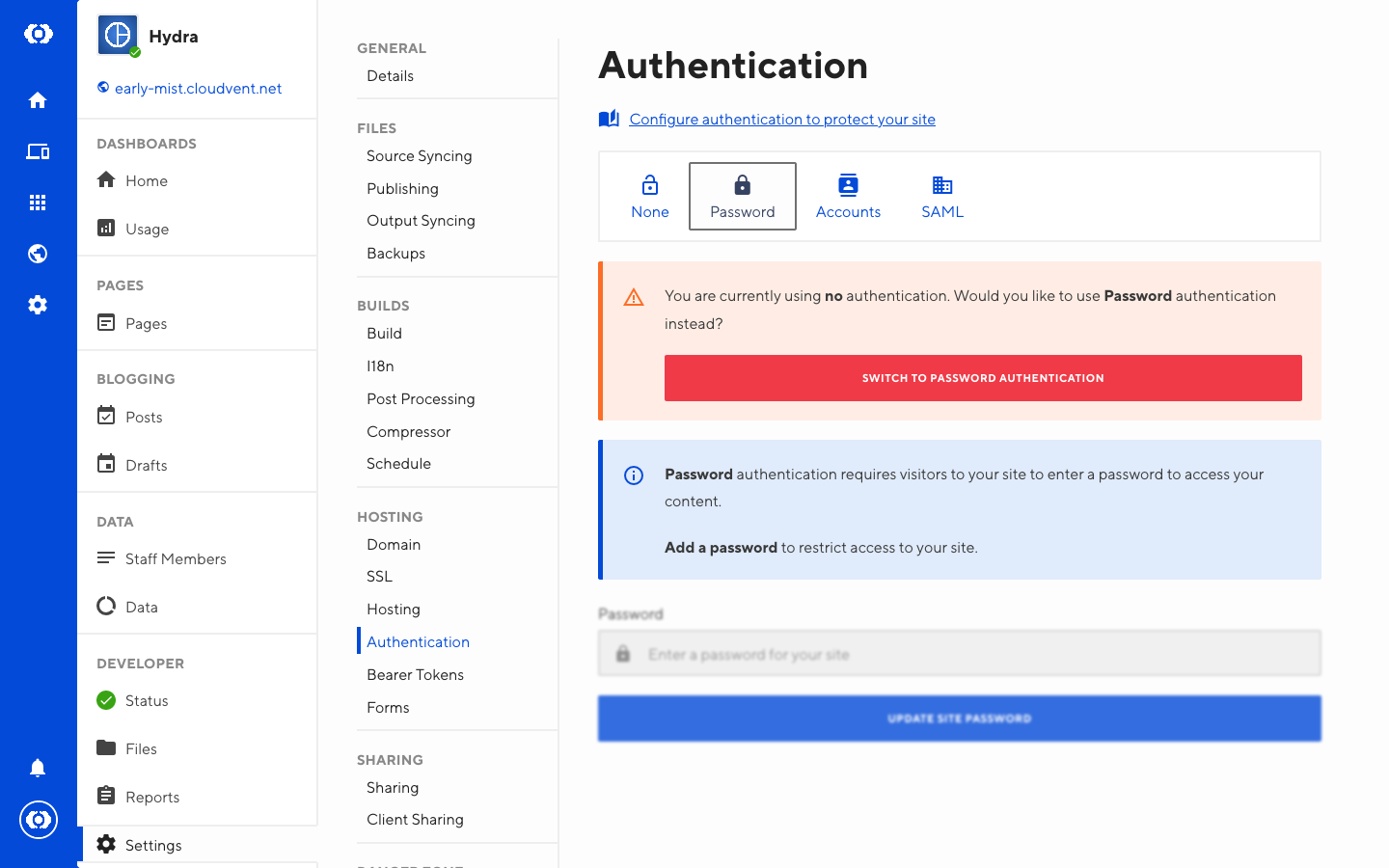Open the SSL hosting settings

tap(380, 577)
